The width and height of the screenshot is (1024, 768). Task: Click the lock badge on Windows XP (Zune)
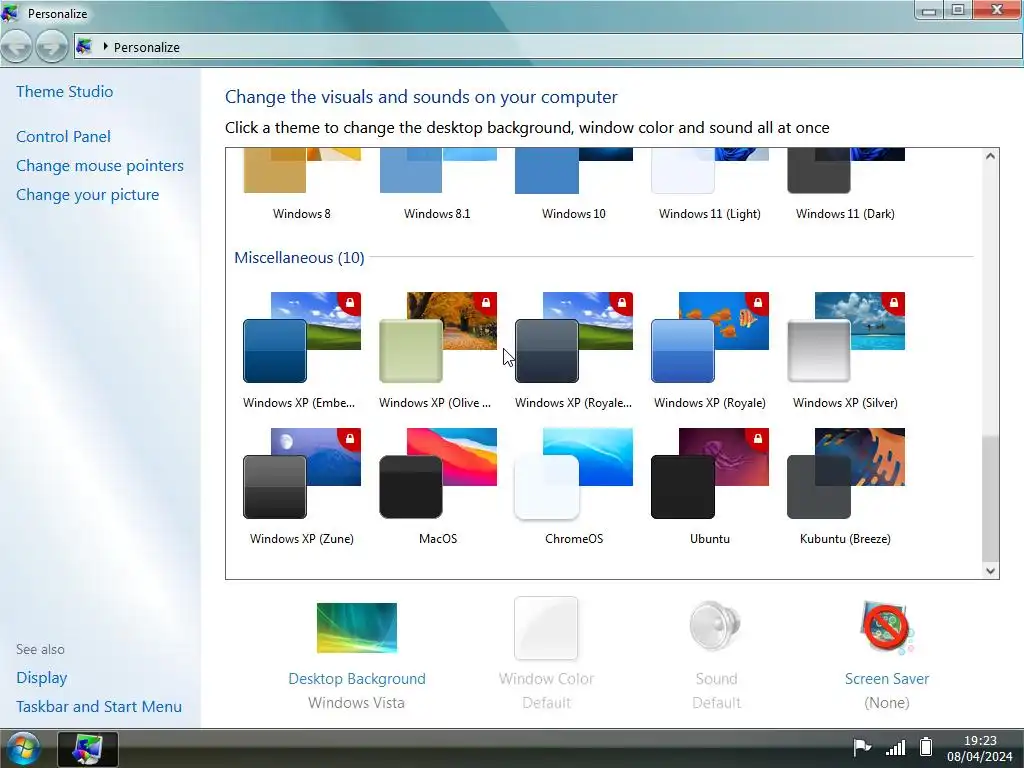point(350,438)
